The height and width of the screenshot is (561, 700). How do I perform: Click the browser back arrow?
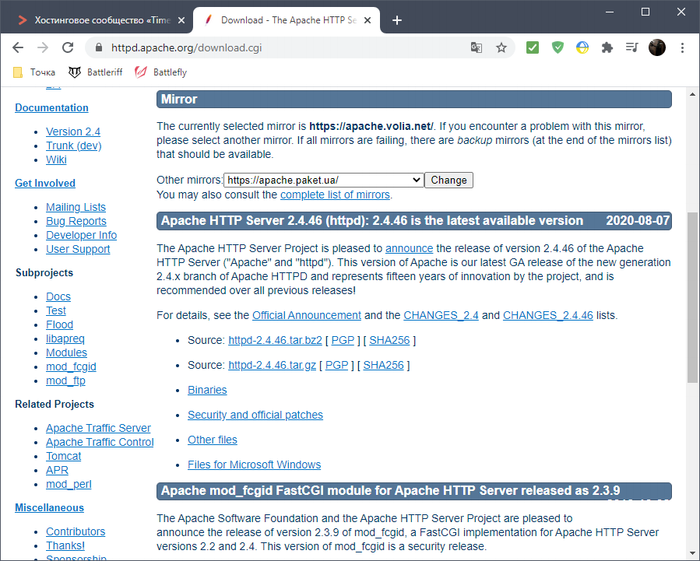click(x=18, y=47)
